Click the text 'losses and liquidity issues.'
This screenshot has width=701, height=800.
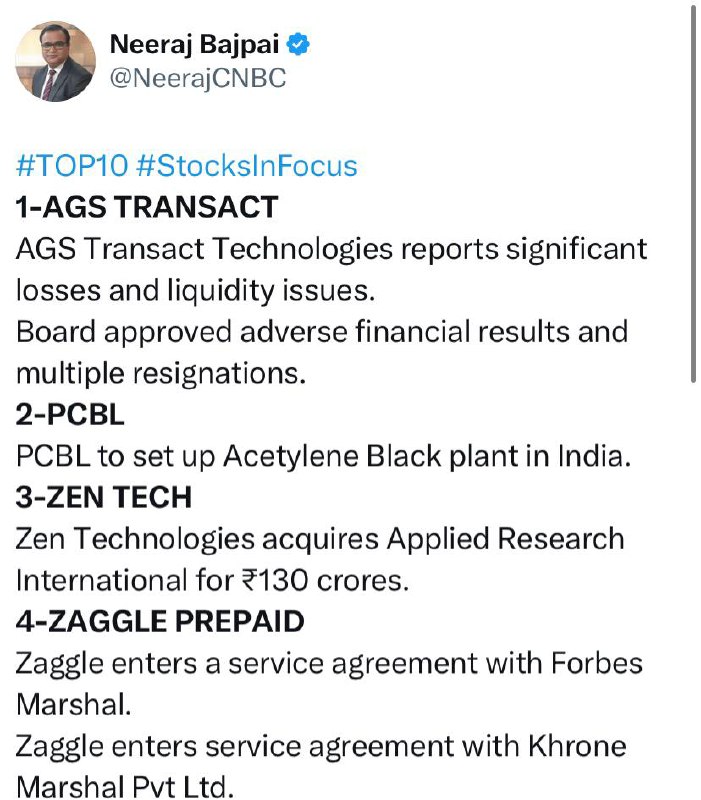click(x=195, y=290)
